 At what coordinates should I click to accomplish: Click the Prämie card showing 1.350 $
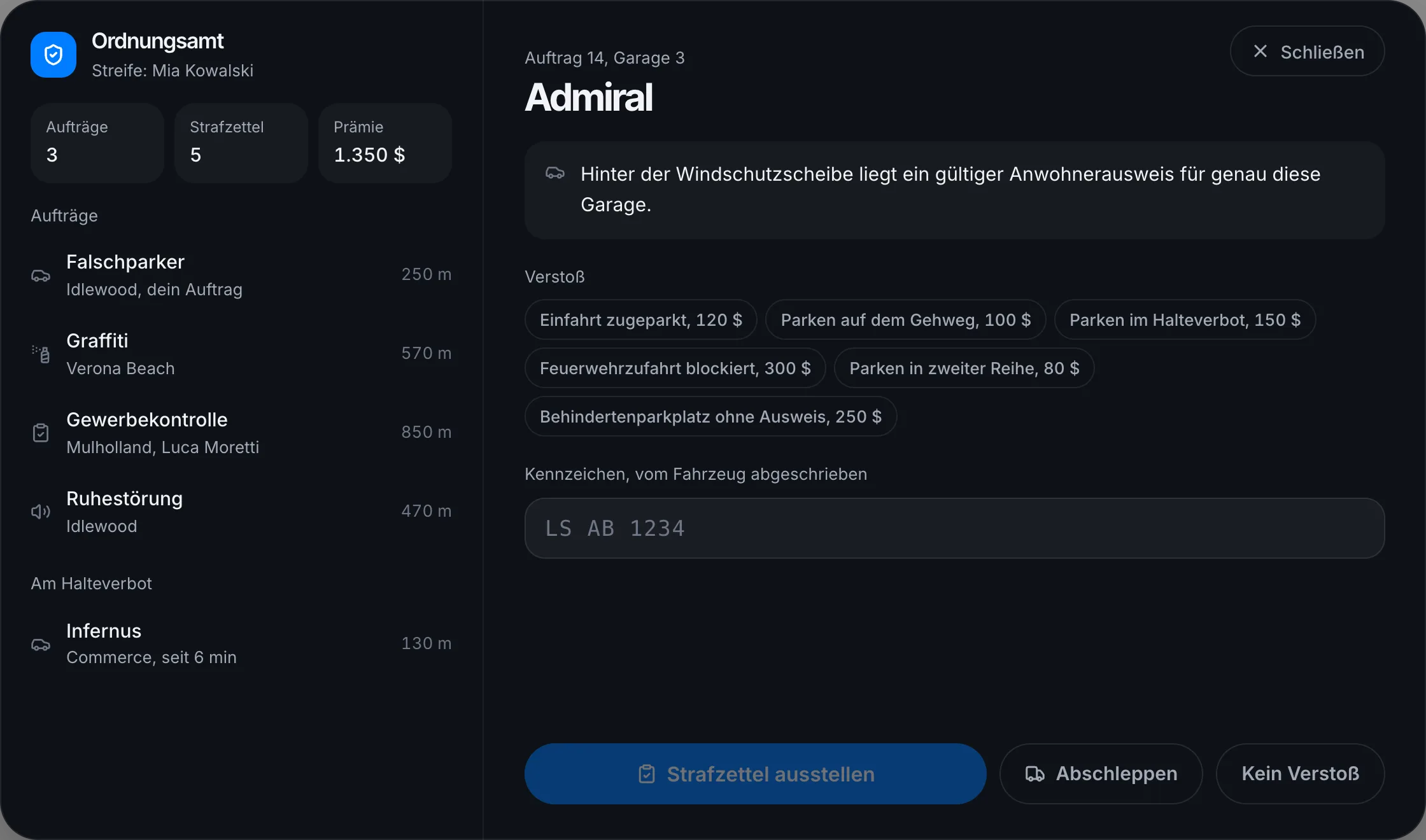(x=385, y=143)
